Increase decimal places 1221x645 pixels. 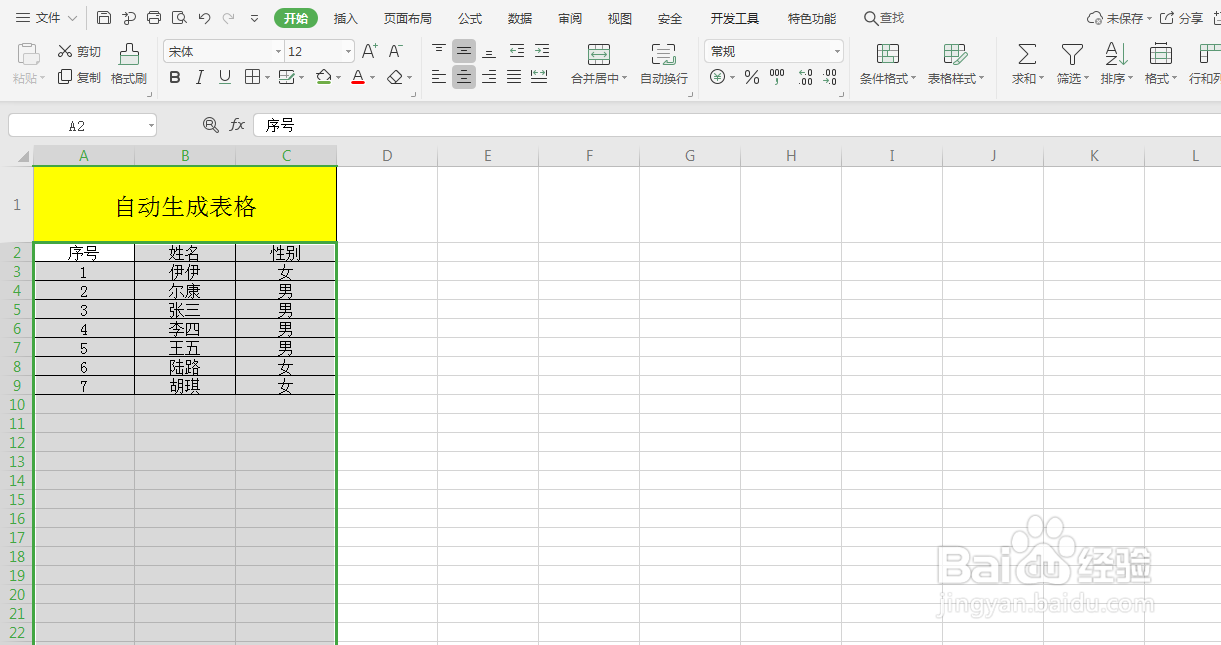[x=805, y=77]
